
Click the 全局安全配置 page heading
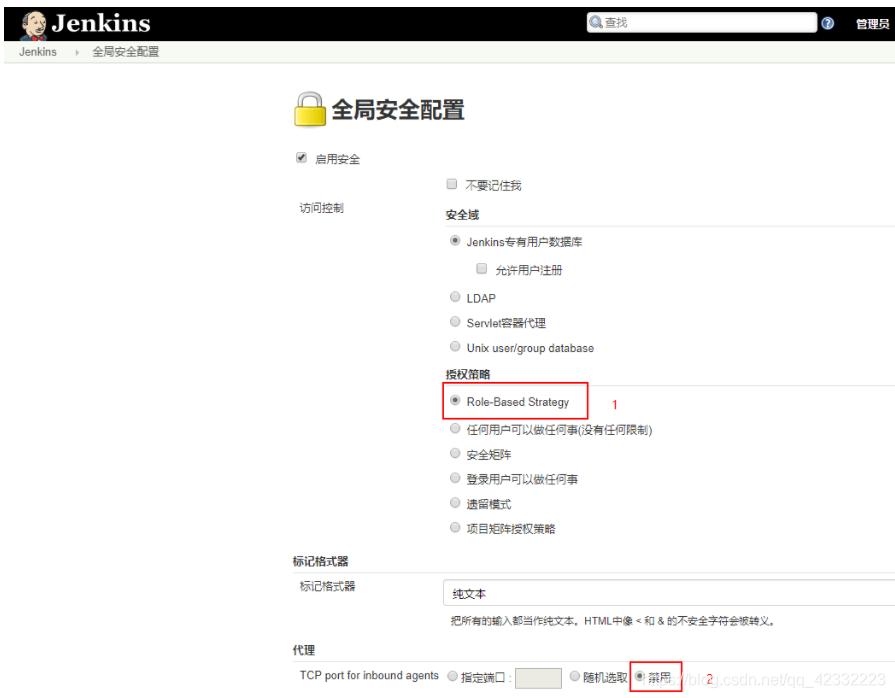398,110
